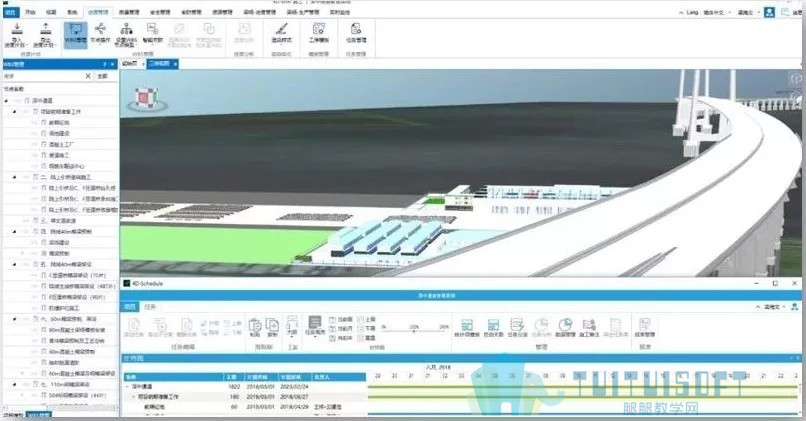
Task: Clear the WBS search box with the X
Action: pyautogui.click(x=88, y=76)
